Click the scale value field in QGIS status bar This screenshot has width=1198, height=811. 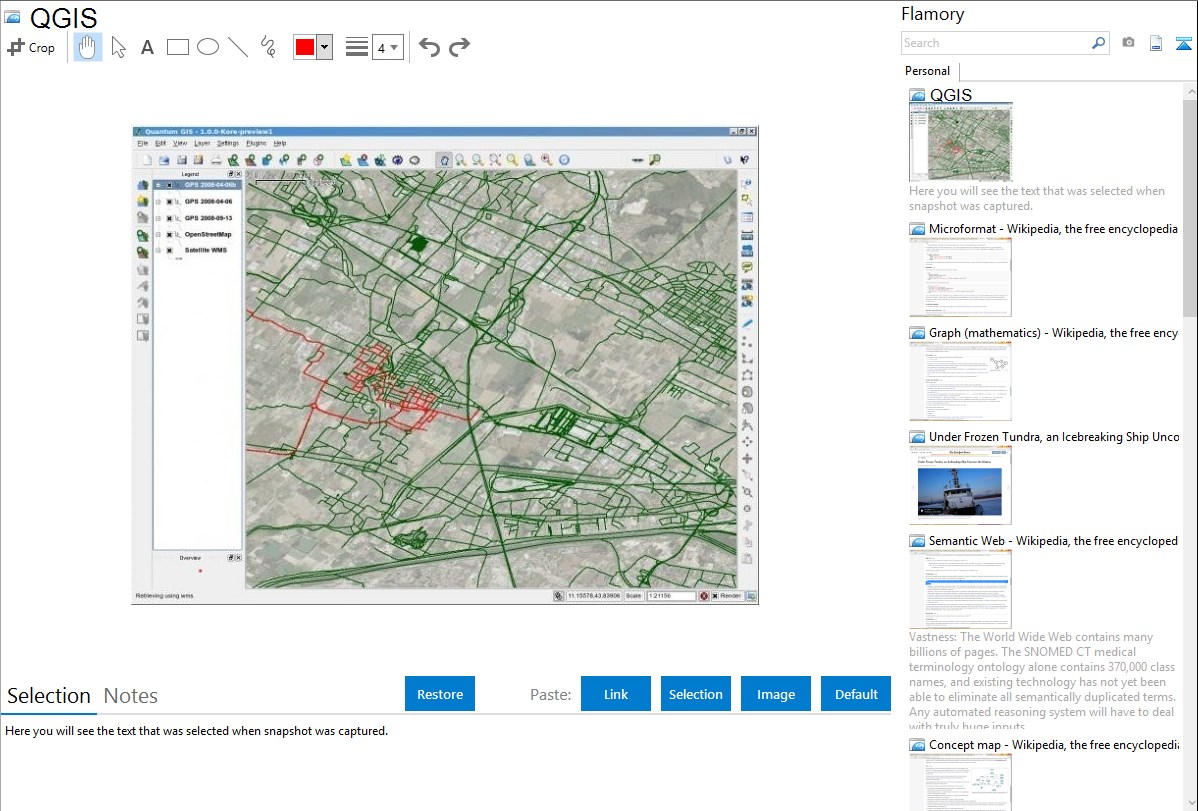tap(671, 595)
